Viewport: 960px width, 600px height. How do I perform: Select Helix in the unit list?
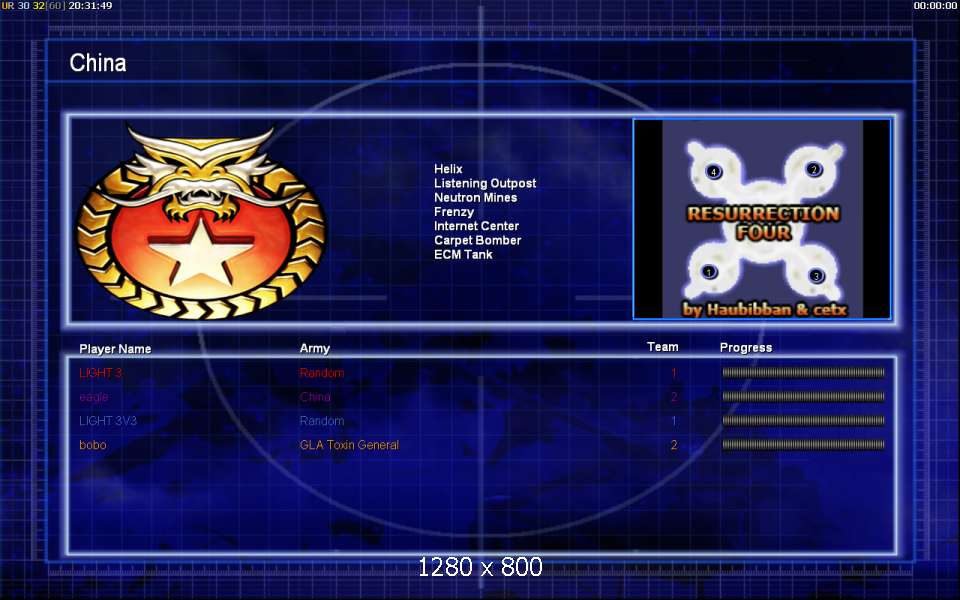coord(448,168)
